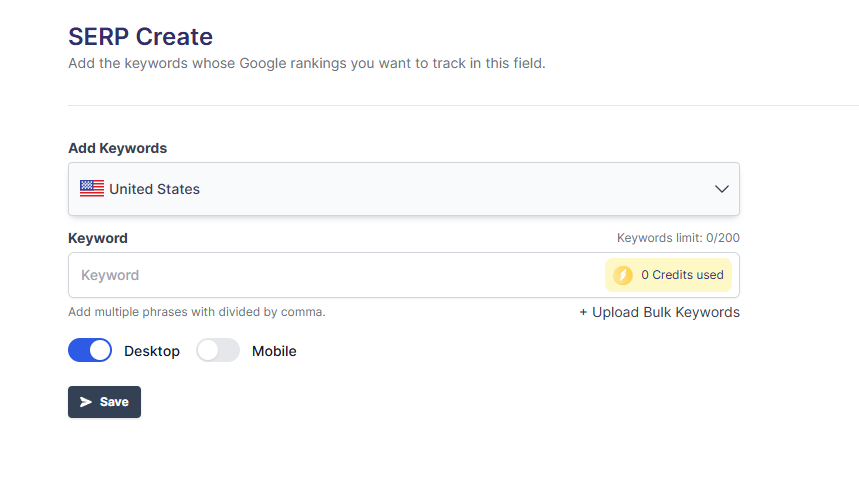Open the United States country dropdown
Image resolution: width=859 pixels, height=488 pixels.
403,189
